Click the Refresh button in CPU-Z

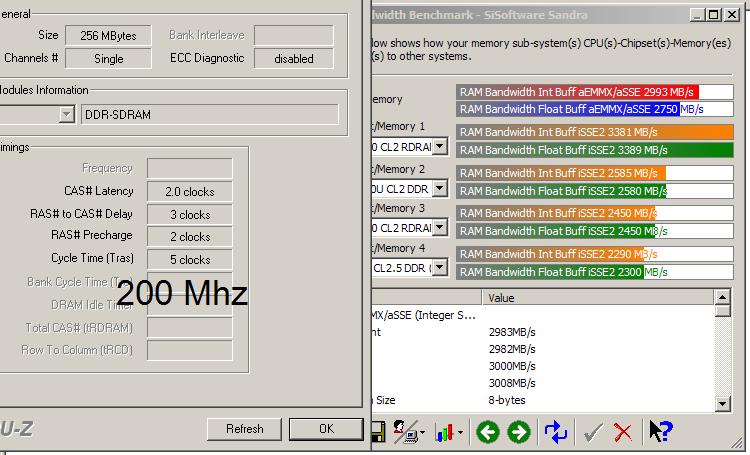pyautogui.click(x=244, y=429)
